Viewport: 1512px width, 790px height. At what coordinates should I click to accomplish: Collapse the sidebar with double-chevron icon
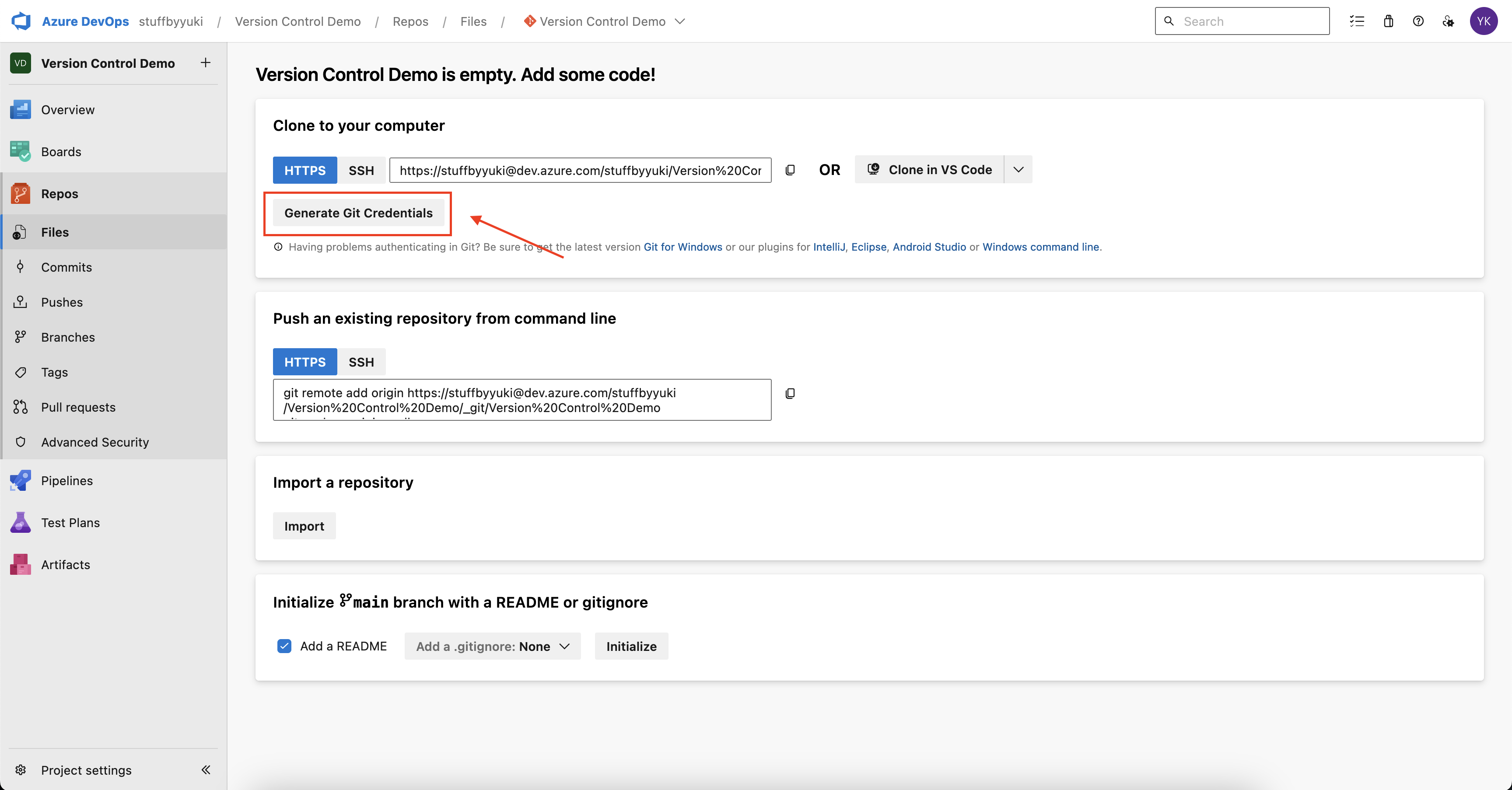click(x=206, y=770)
